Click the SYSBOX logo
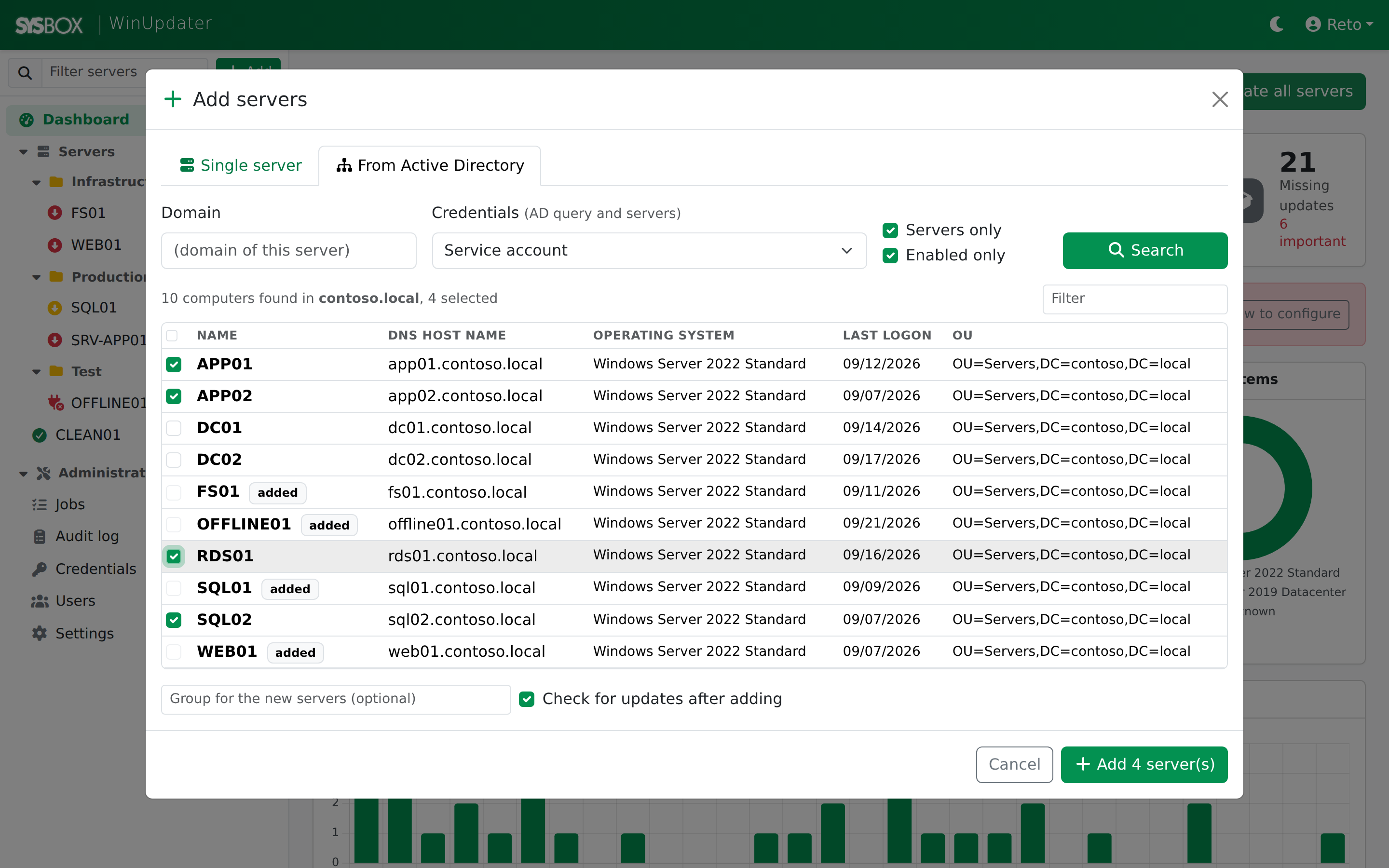Screen dimensions: 1389x868 pos(49,25)
